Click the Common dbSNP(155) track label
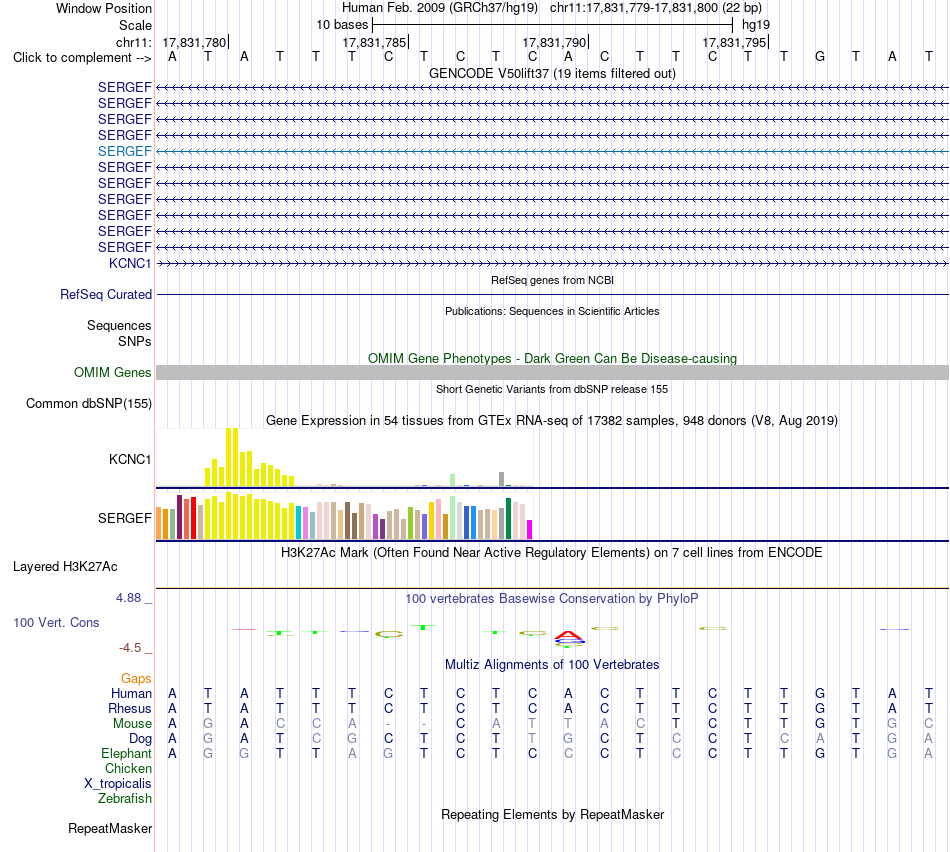The image size is (950, 852). pos(88,404)
